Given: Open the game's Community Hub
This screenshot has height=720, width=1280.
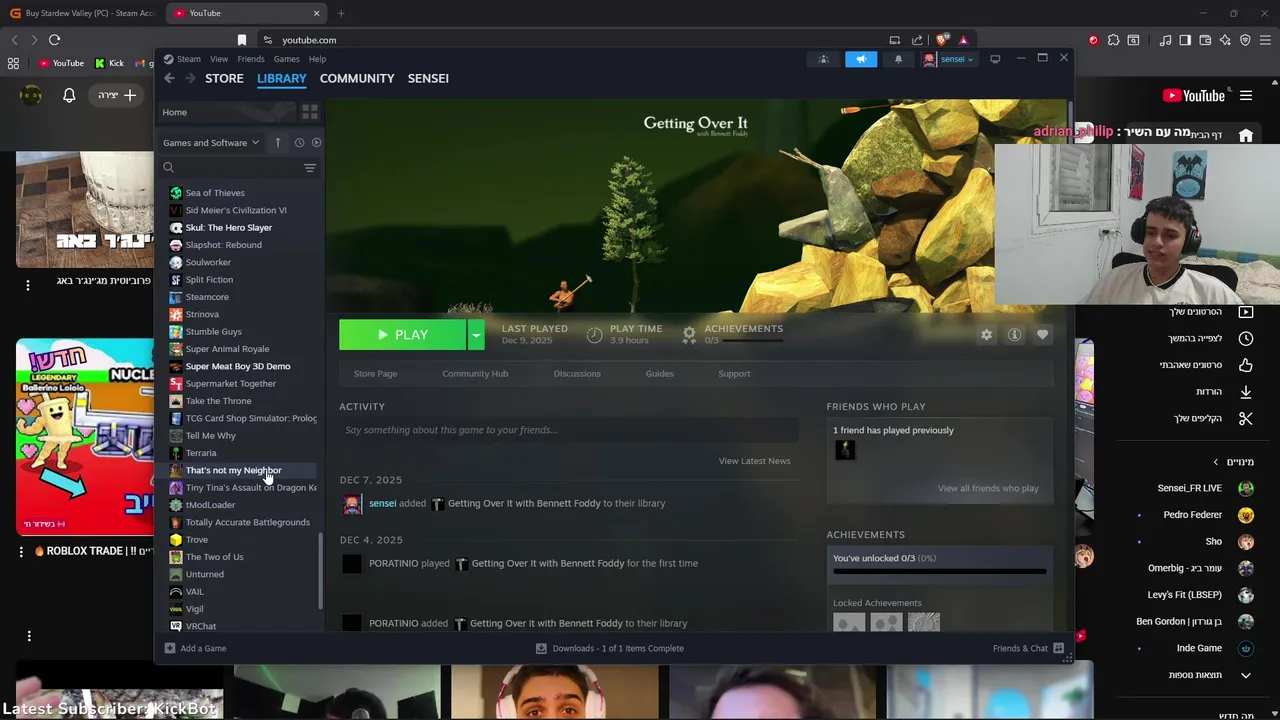Looking at the screenshot, I should tap(475, 374).
